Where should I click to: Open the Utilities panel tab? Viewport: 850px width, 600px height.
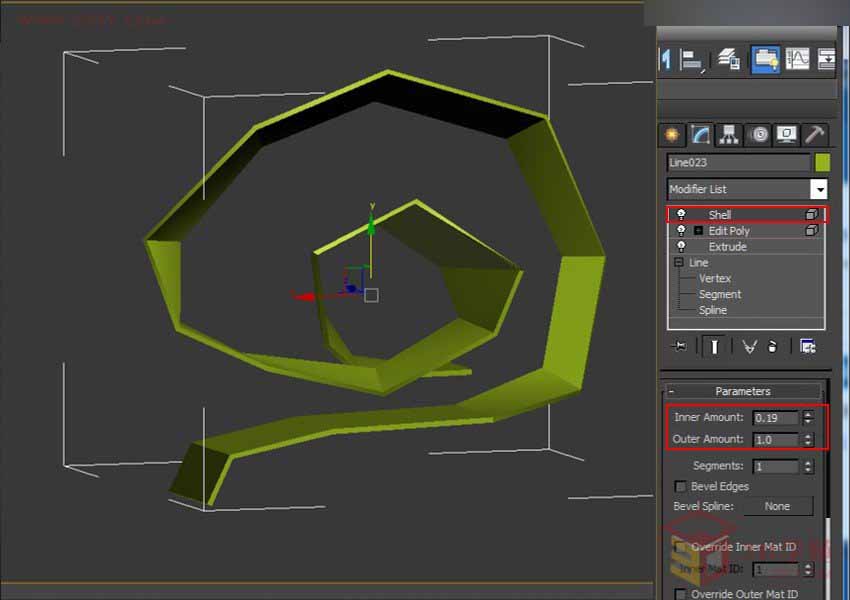814,134
